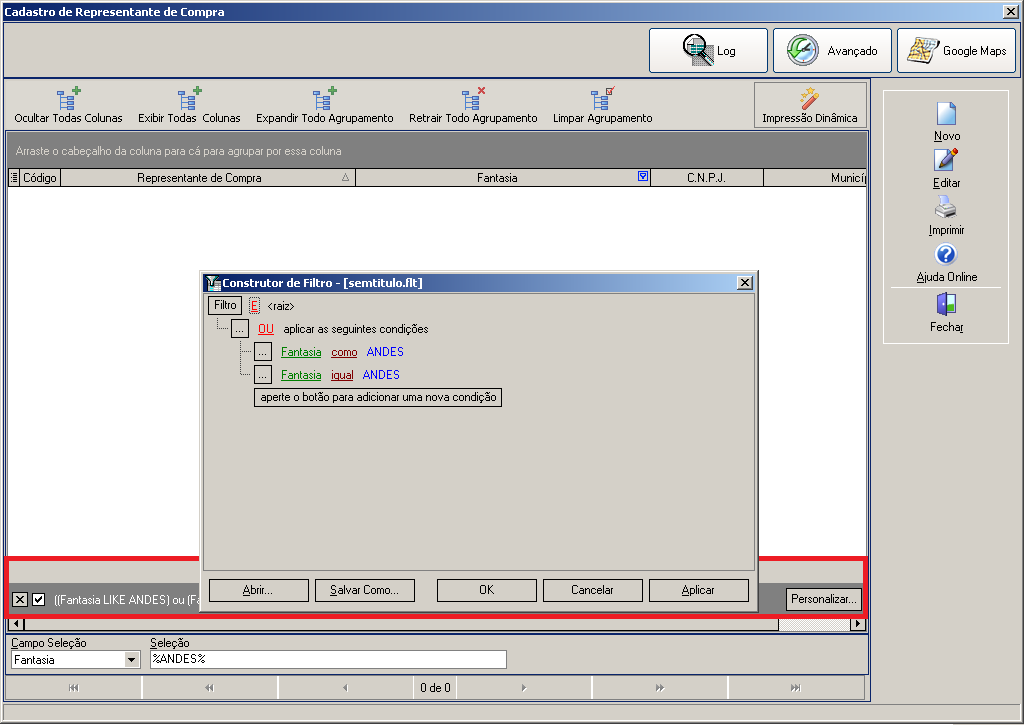Click the Editar pencil icon

946,160
